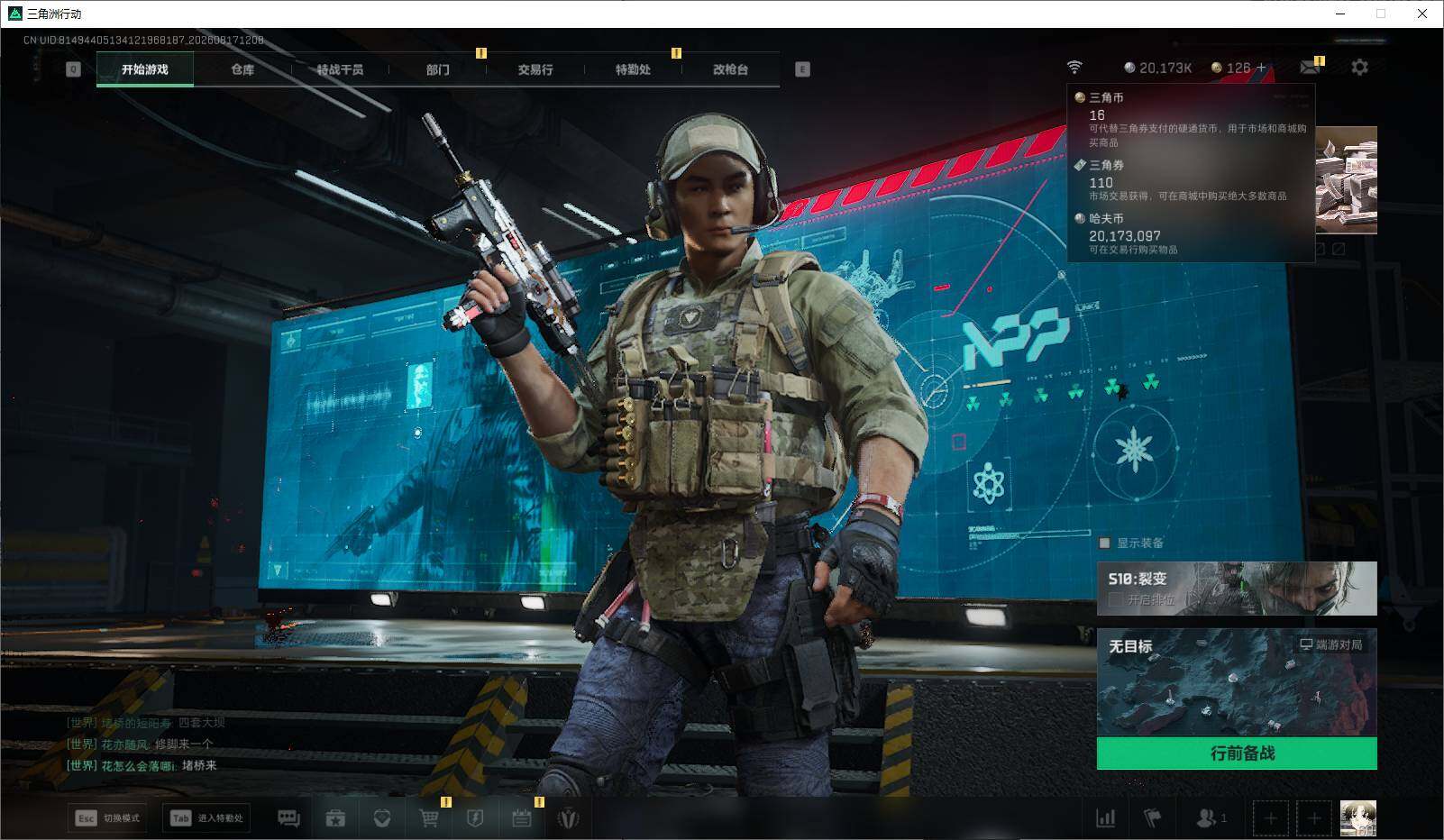
Task: Click the 四套大坝 world chat message
Action: pyautogui.click(x=145, y=722)
